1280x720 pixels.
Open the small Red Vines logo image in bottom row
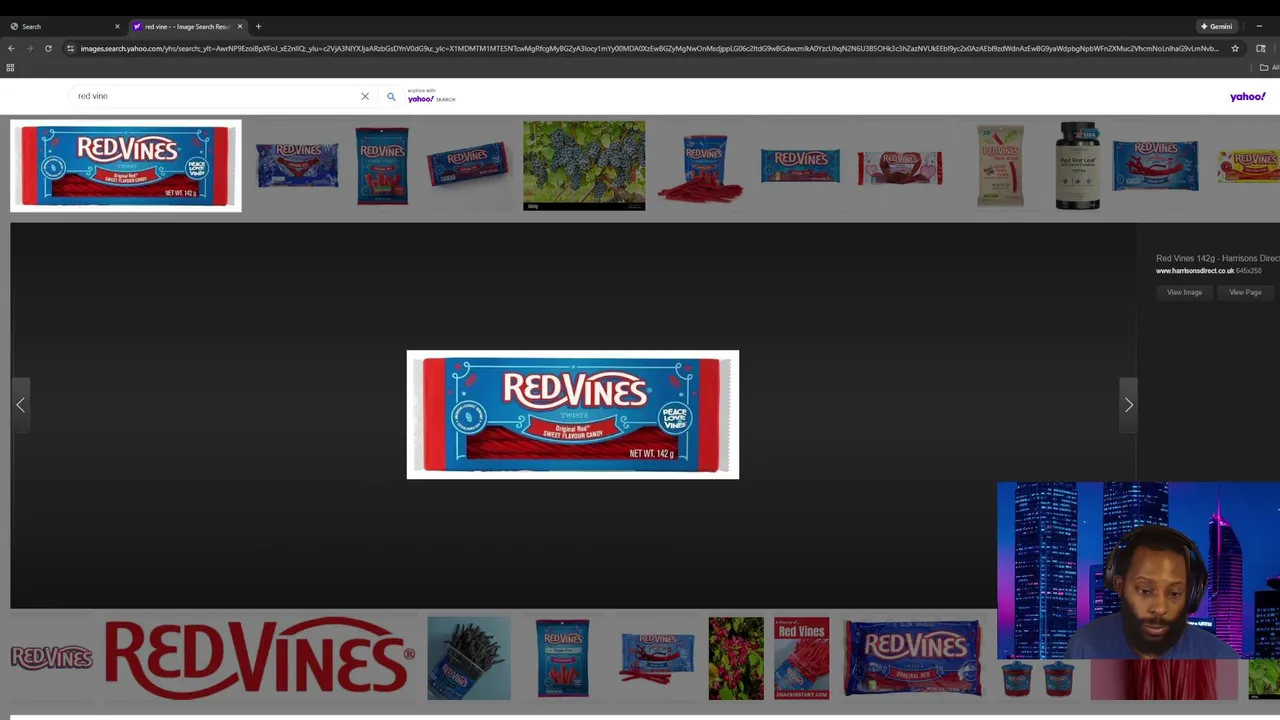[x=51, y=658]
